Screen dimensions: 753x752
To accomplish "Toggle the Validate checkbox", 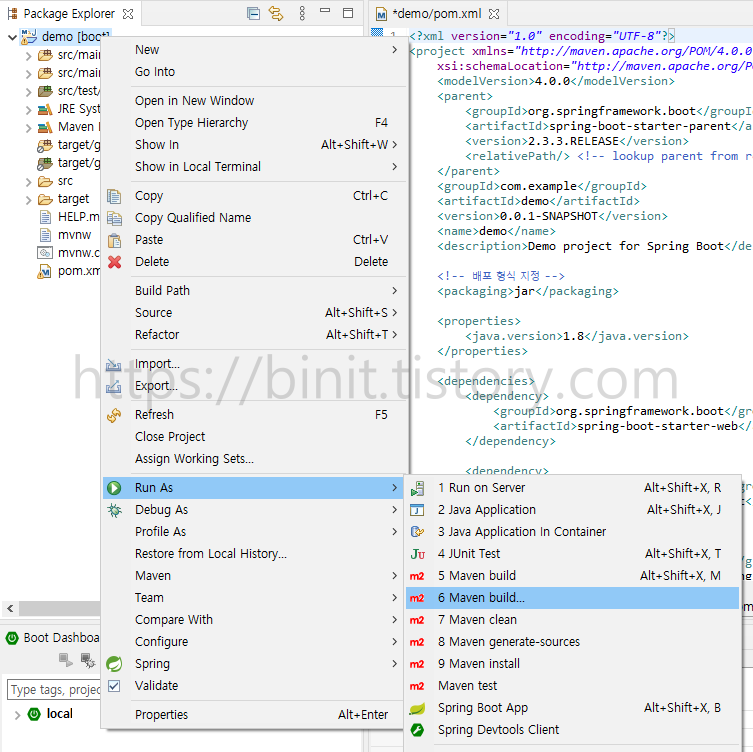I will coord(114,686).
